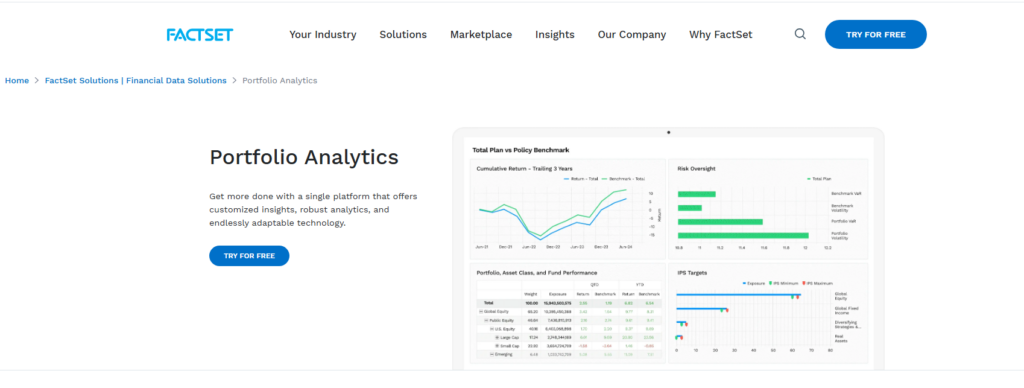Image resolution: width=1024 pixels, height=388 pixels.
Task: Click the Risk Oversight panel title
Action: [x=696, y=169]
